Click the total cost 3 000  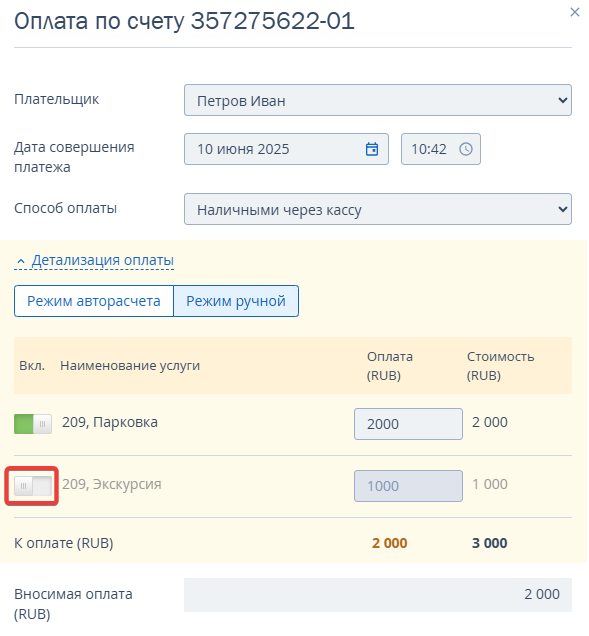[490, 543]
